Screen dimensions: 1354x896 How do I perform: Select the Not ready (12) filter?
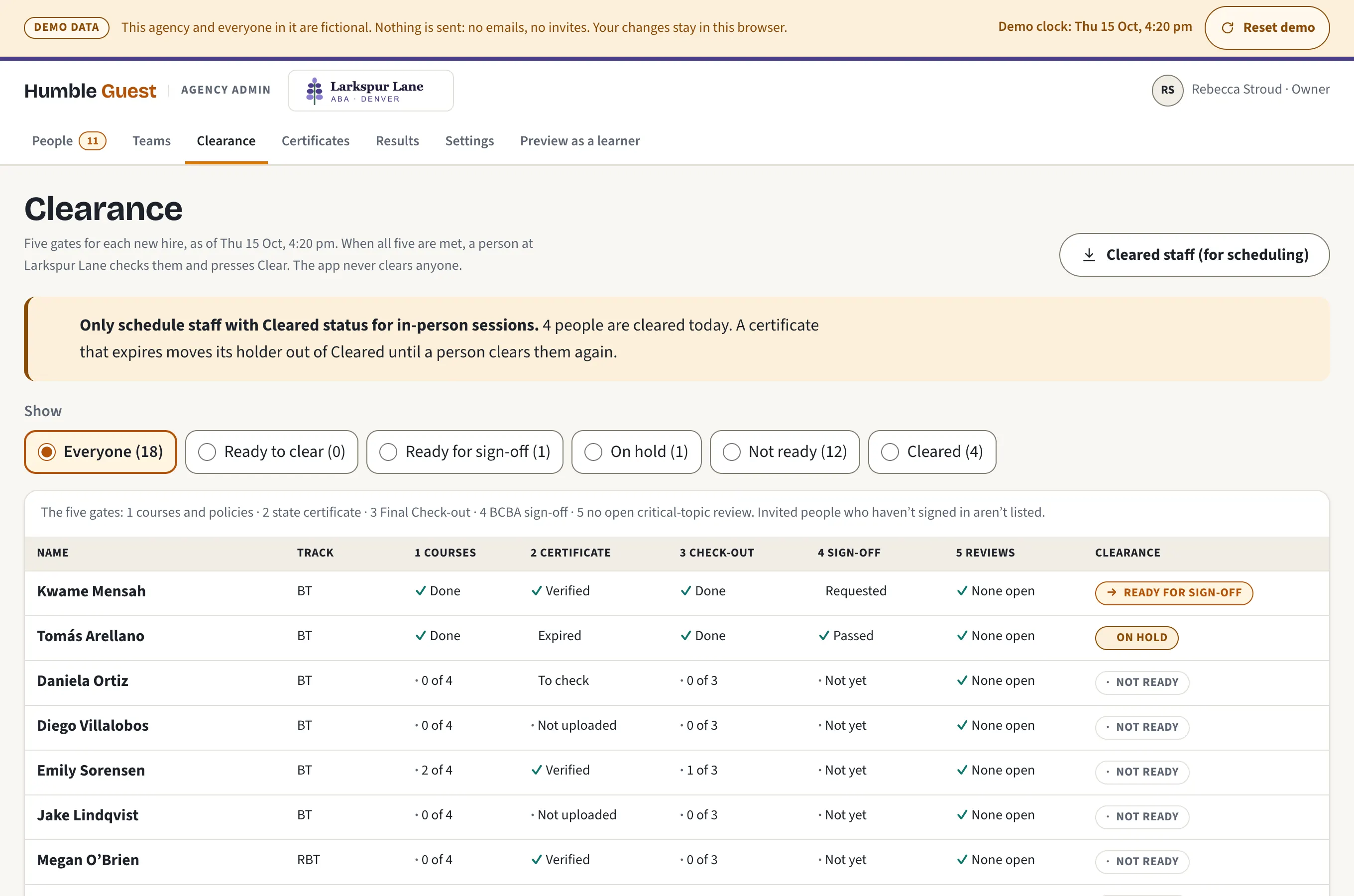tap(785, 452)
